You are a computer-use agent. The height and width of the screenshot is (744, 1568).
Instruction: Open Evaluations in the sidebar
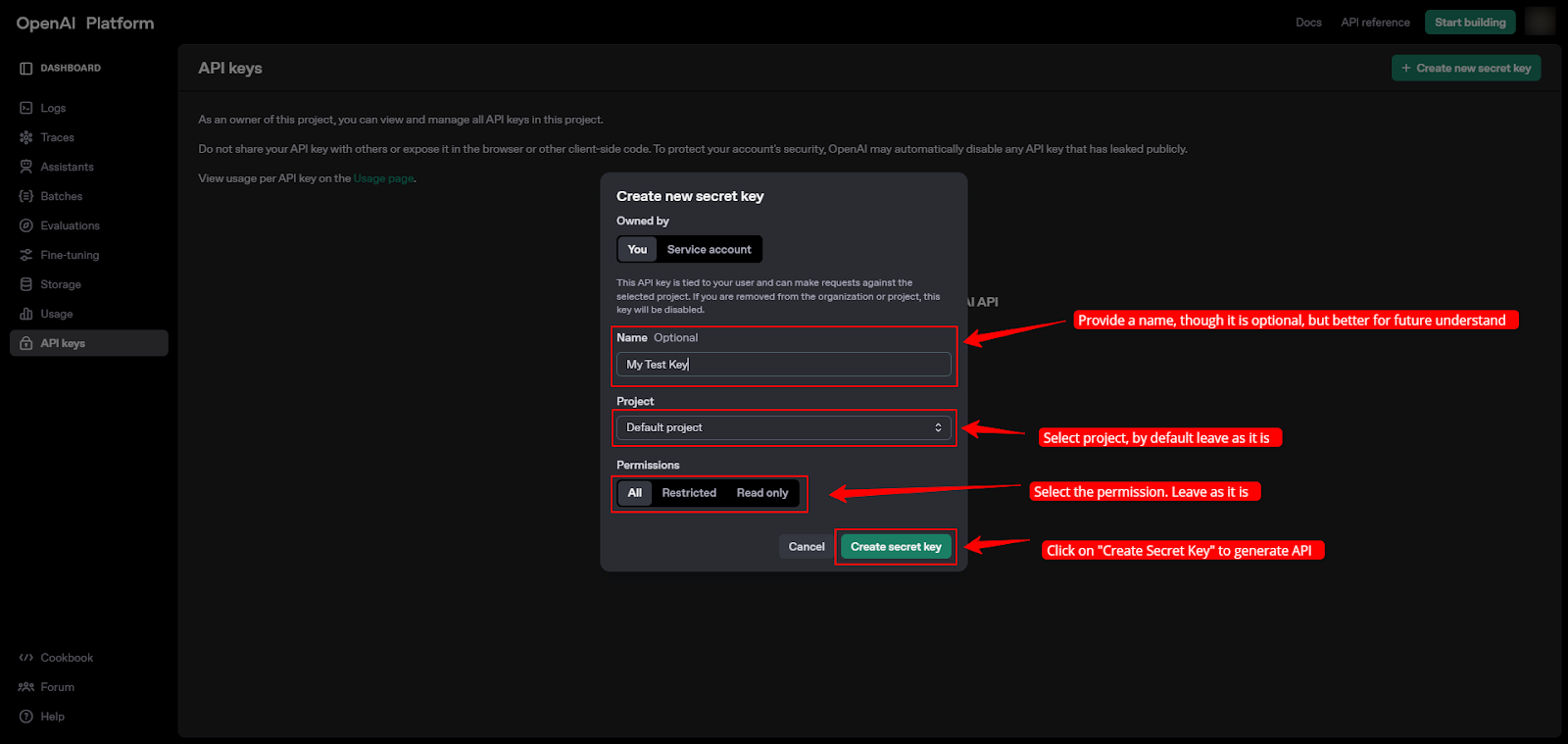(89, 225)
